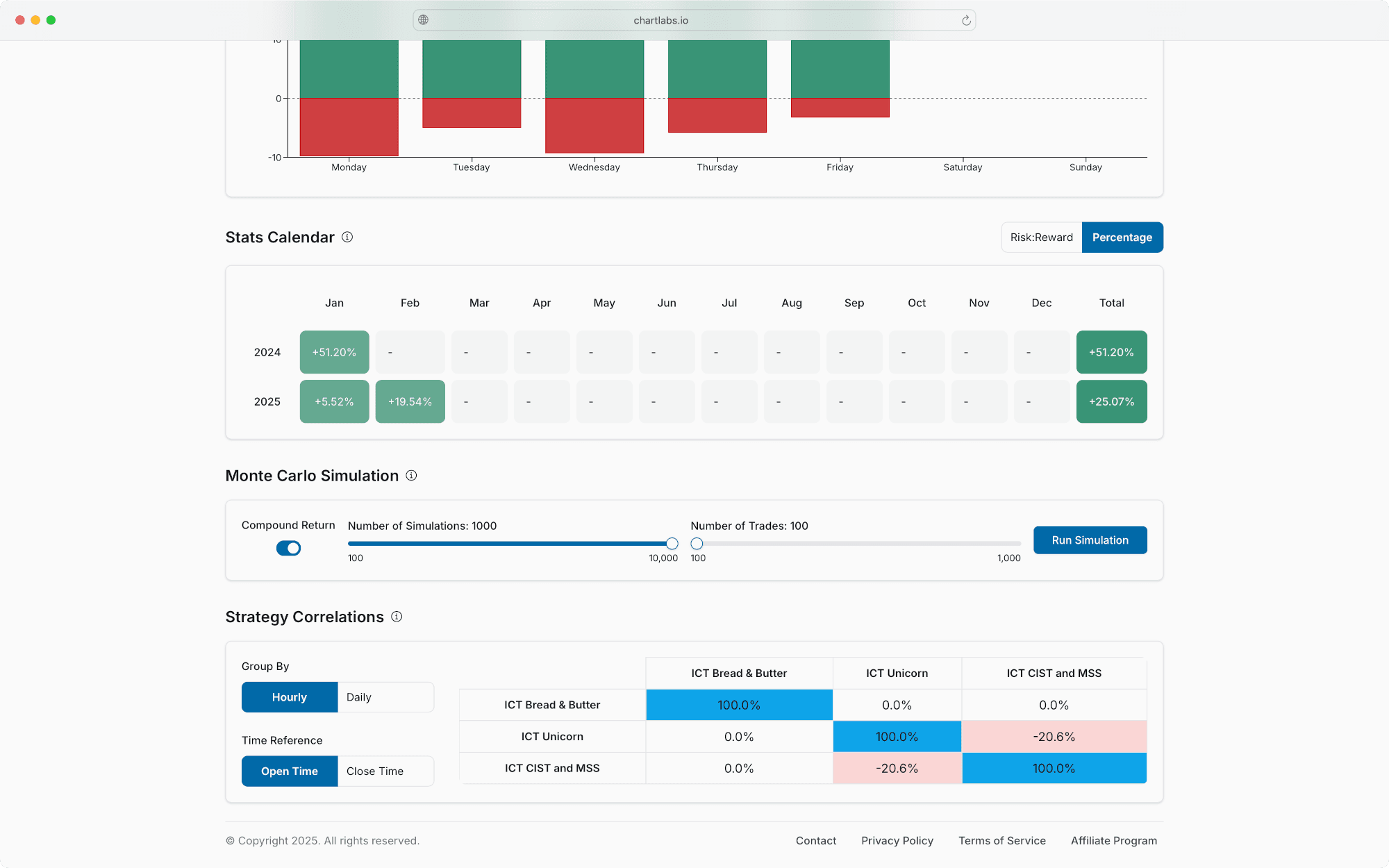Set time reference to Close Time
The image size is (1389, 868).
[x=385, y=771]
